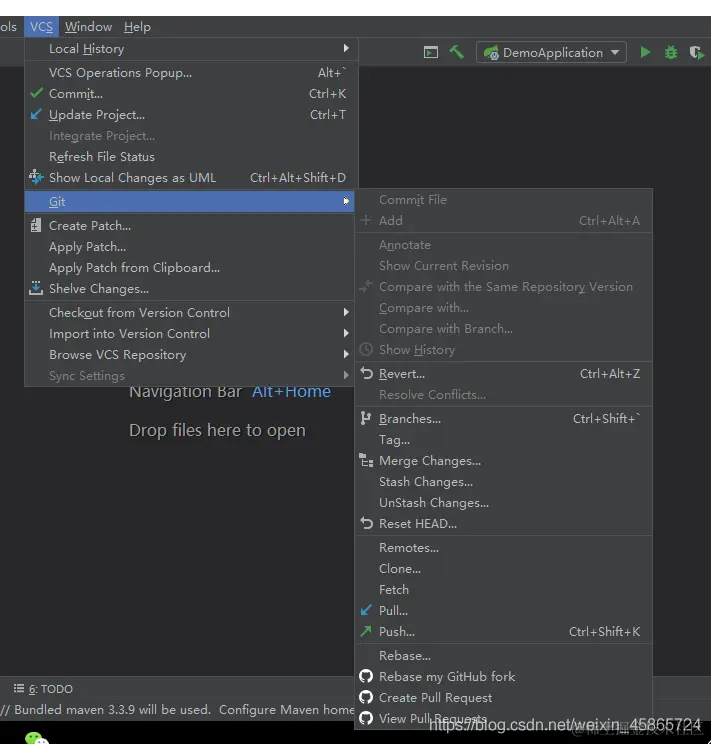Choose Reset HEAD... item
This screenshot has width=711, height=744.
504,523
